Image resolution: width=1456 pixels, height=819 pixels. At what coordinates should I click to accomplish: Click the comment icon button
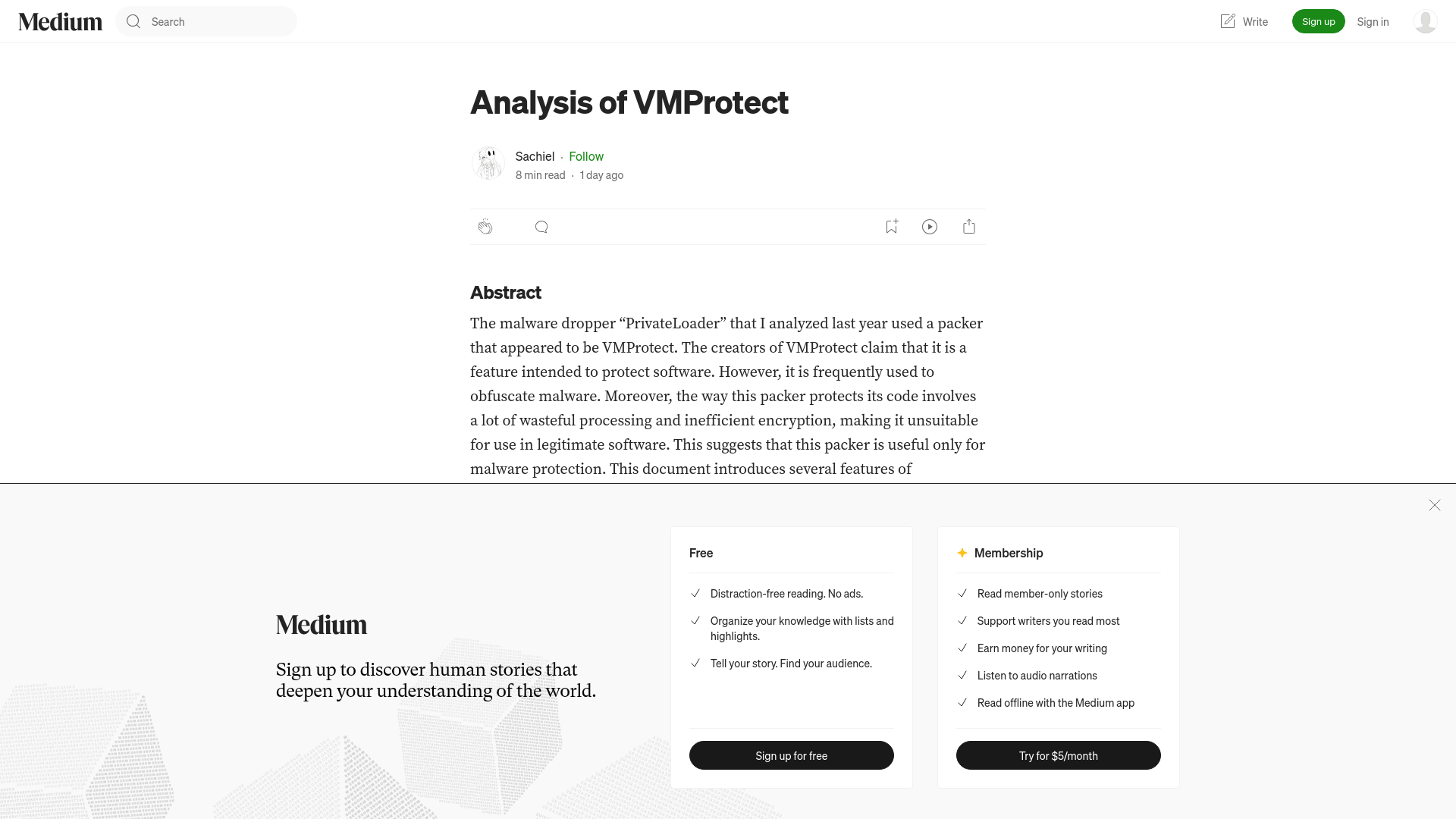pos(541,226)
